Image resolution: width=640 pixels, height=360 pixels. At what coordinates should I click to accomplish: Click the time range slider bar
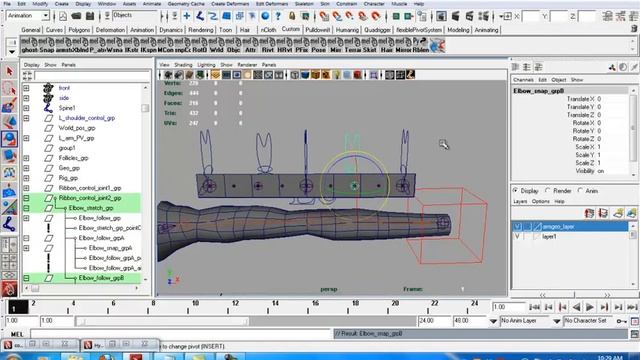162,322
